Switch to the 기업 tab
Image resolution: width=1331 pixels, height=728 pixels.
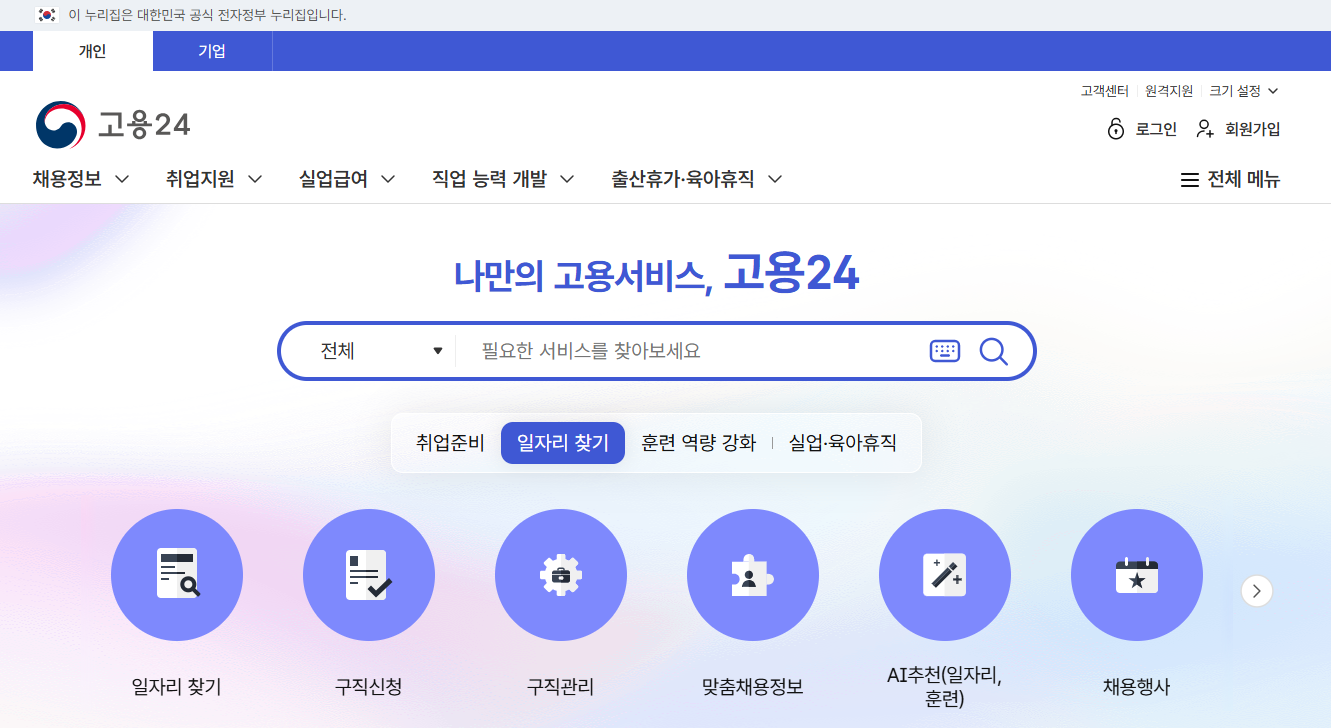point(212,51)
